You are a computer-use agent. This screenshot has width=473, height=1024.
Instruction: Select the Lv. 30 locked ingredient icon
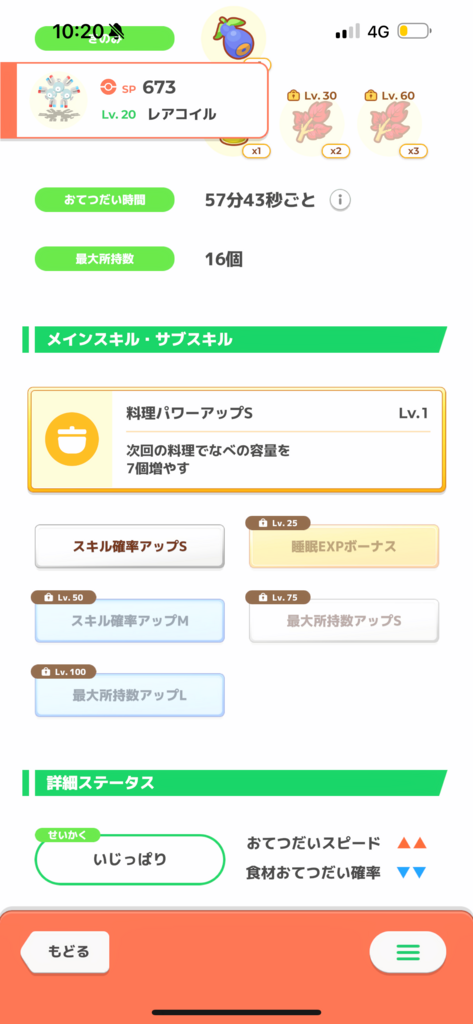click(x=312, y=122)
